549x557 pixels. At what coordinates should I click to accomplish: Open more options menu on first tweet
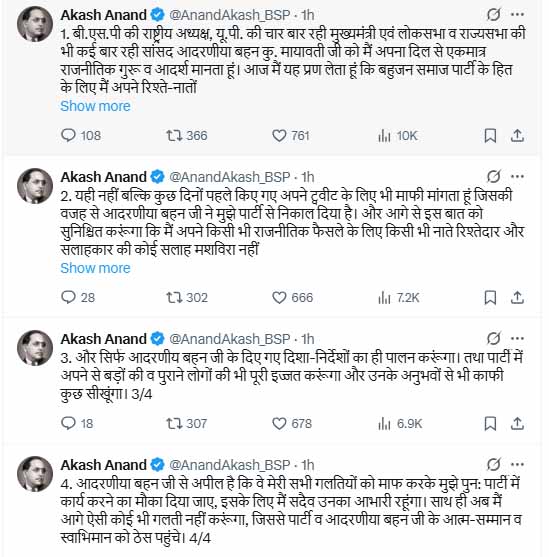pyautogui.click(x=517, y=15)
